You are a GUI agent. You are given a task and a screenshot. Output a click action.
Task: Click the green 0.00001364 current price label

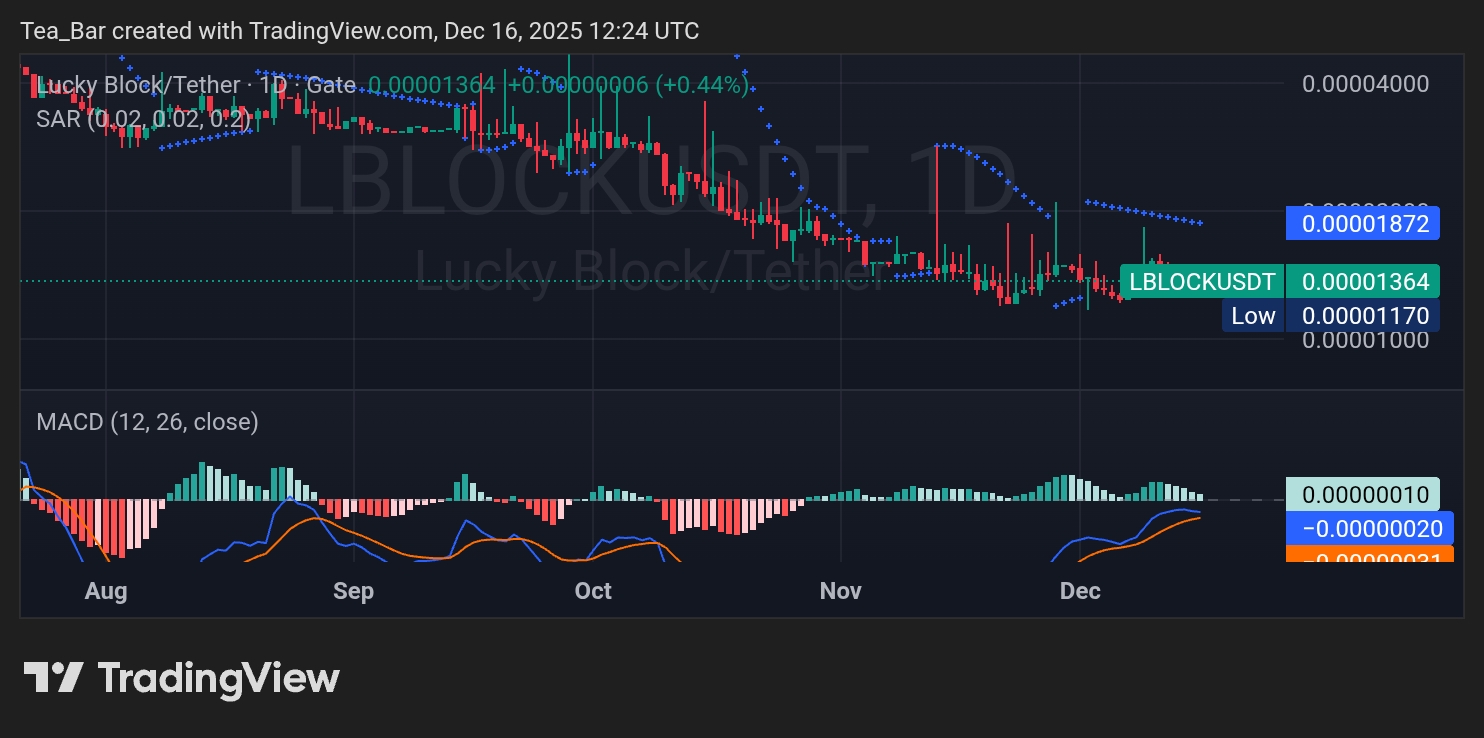pos(1363,282)
